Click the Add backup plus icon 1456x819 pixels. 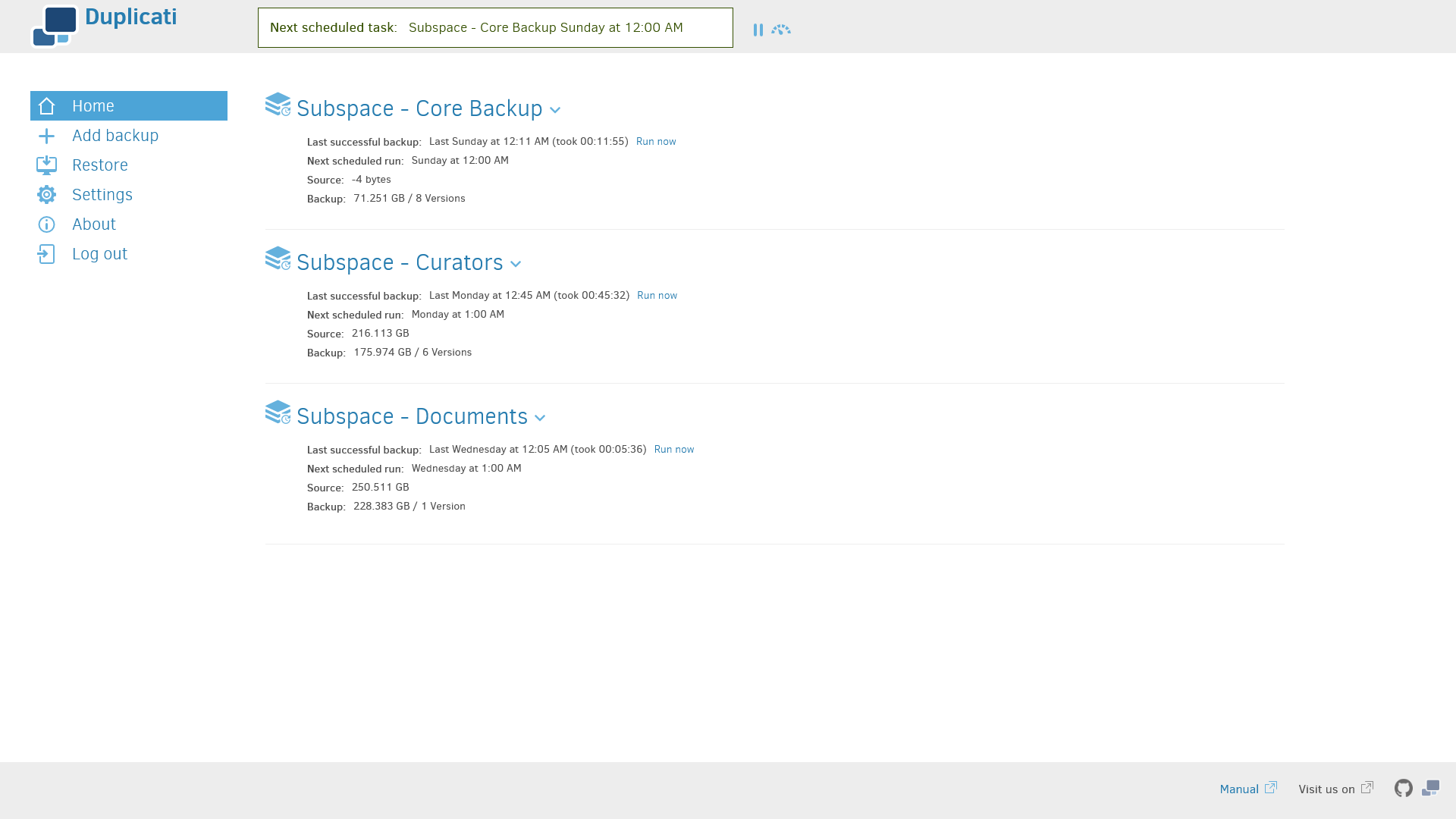[x=47, y=136]
